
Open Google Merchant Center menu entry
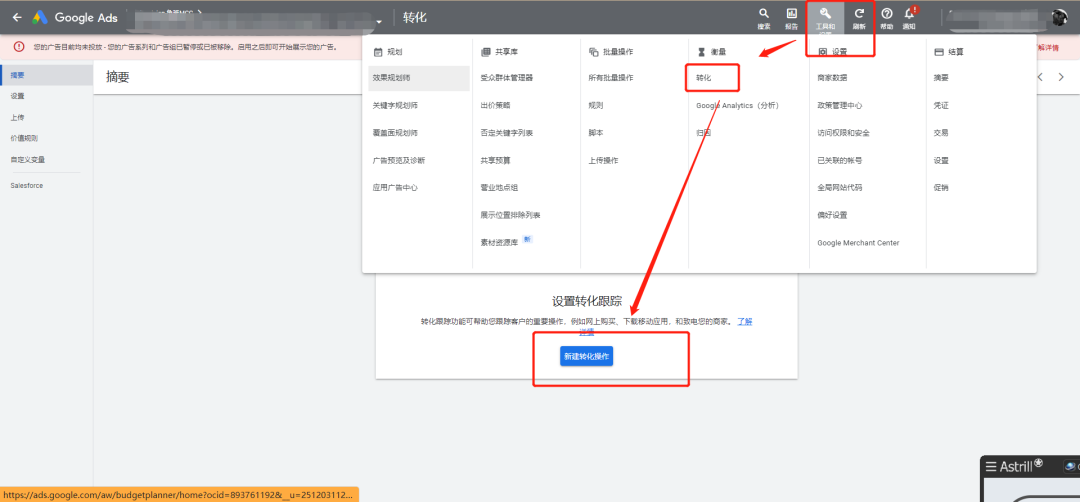click(x=857, y=242)
